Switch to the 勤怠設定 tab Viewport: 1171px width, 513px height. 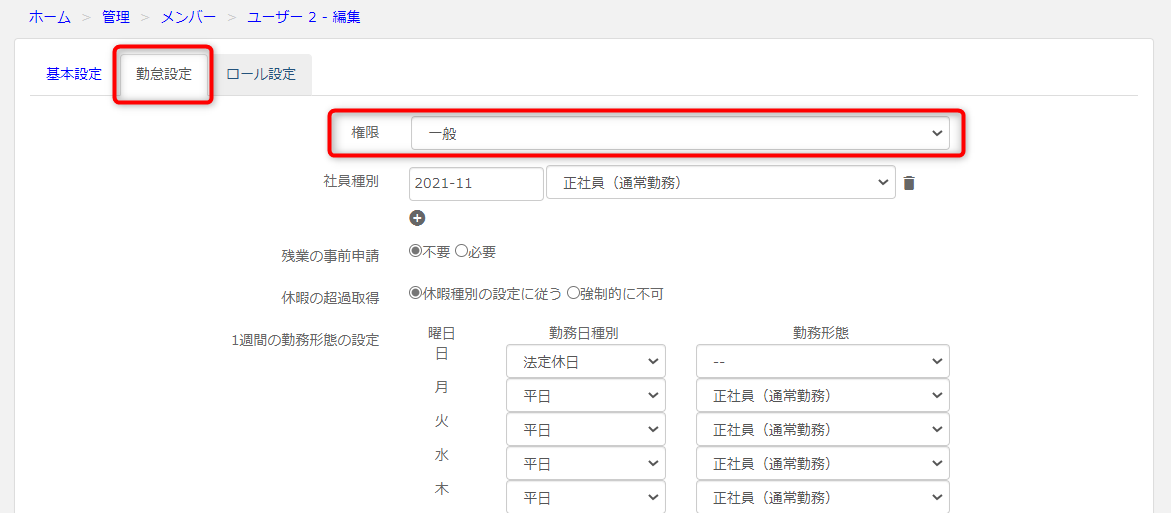[x=164, y=75]
